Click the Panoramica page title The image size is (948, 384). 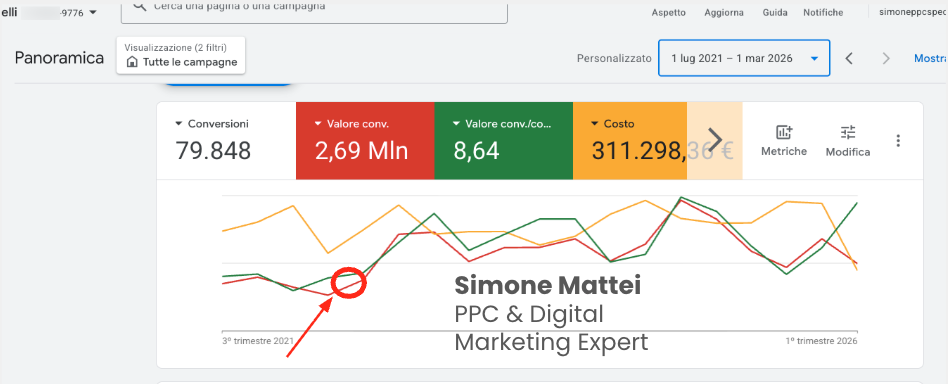point(59,58)
